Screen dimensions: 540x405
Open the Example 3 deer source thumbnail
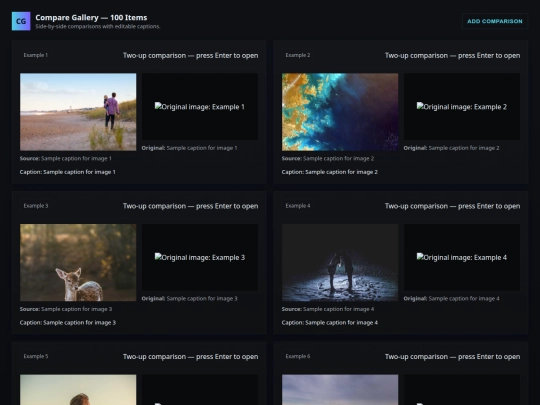pos(78,262)
